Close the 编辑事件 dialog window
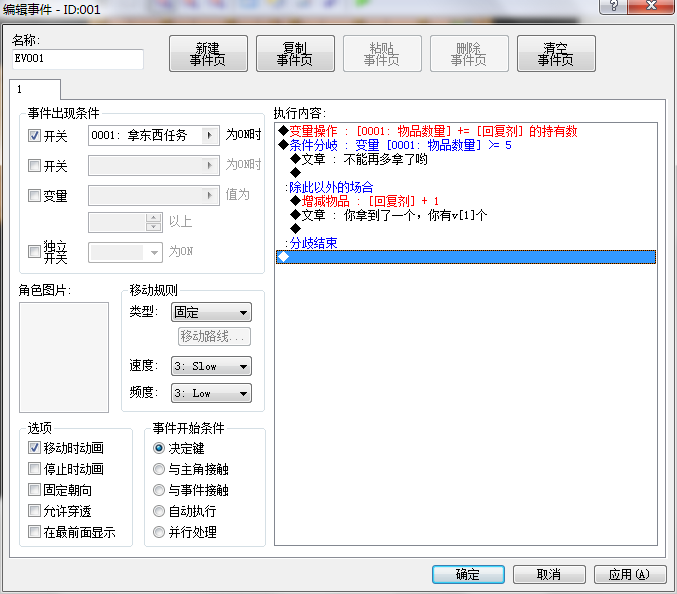Screen dimensions: 677x594 point(651,6)
